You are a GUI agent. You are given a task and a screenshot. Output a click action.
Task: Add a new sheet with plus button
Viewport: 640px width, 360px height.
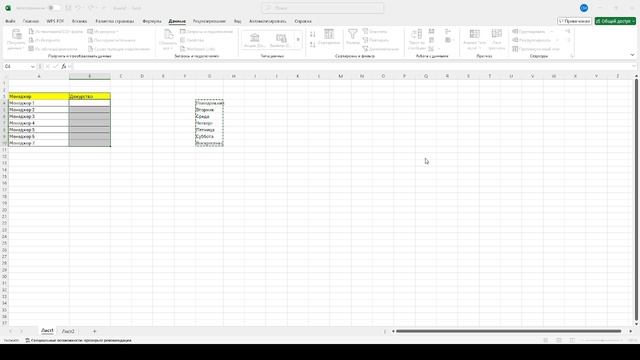tap(94, 331)
